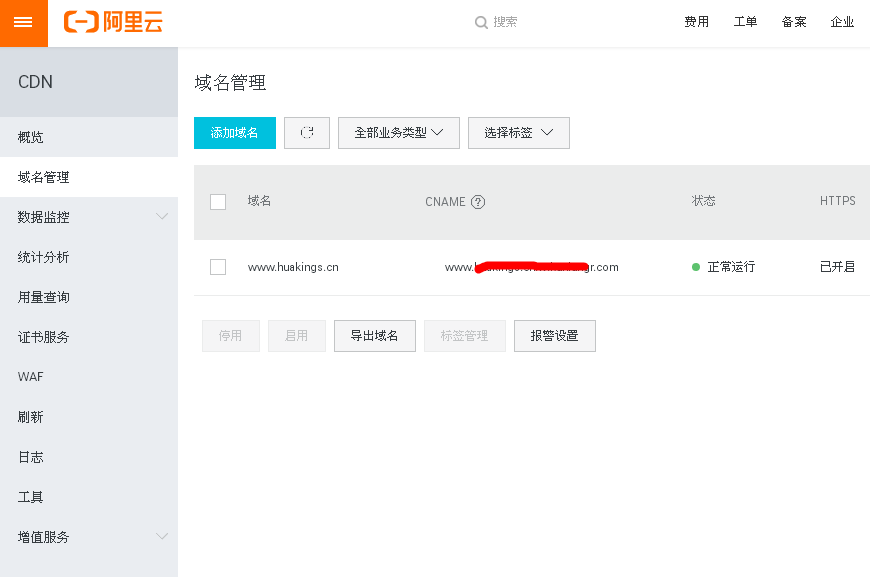This screenshot has height=577, width=870.
Task: Click the 启用 button
Action: (297, 336)
